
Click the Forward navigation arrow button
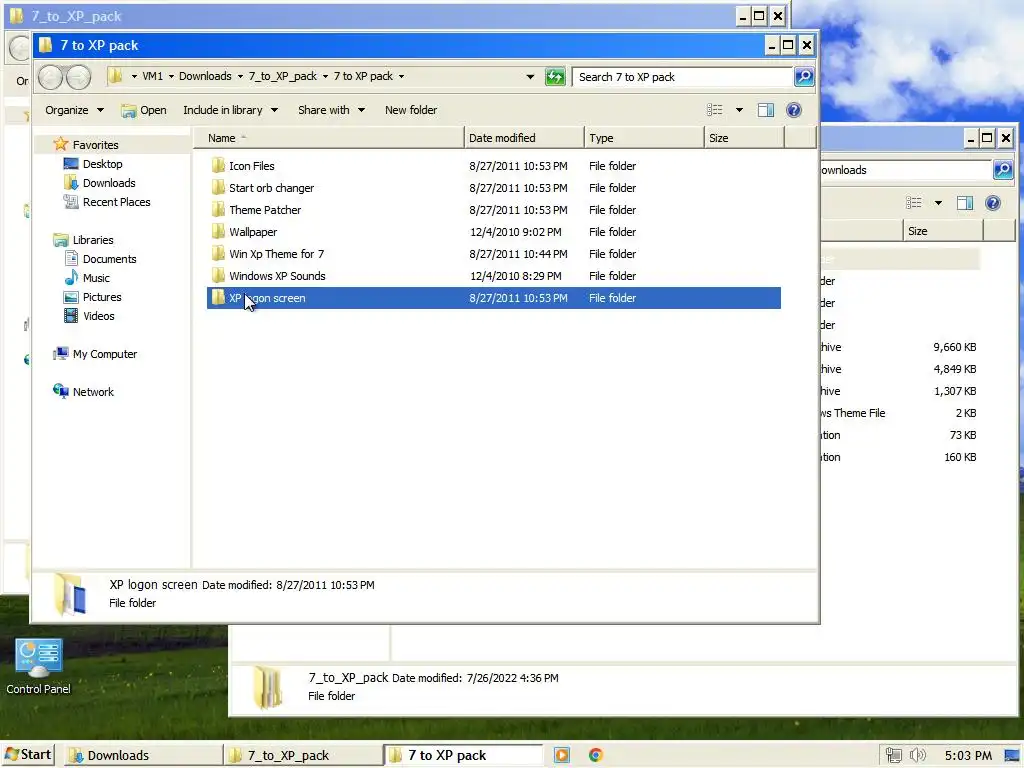78,77
